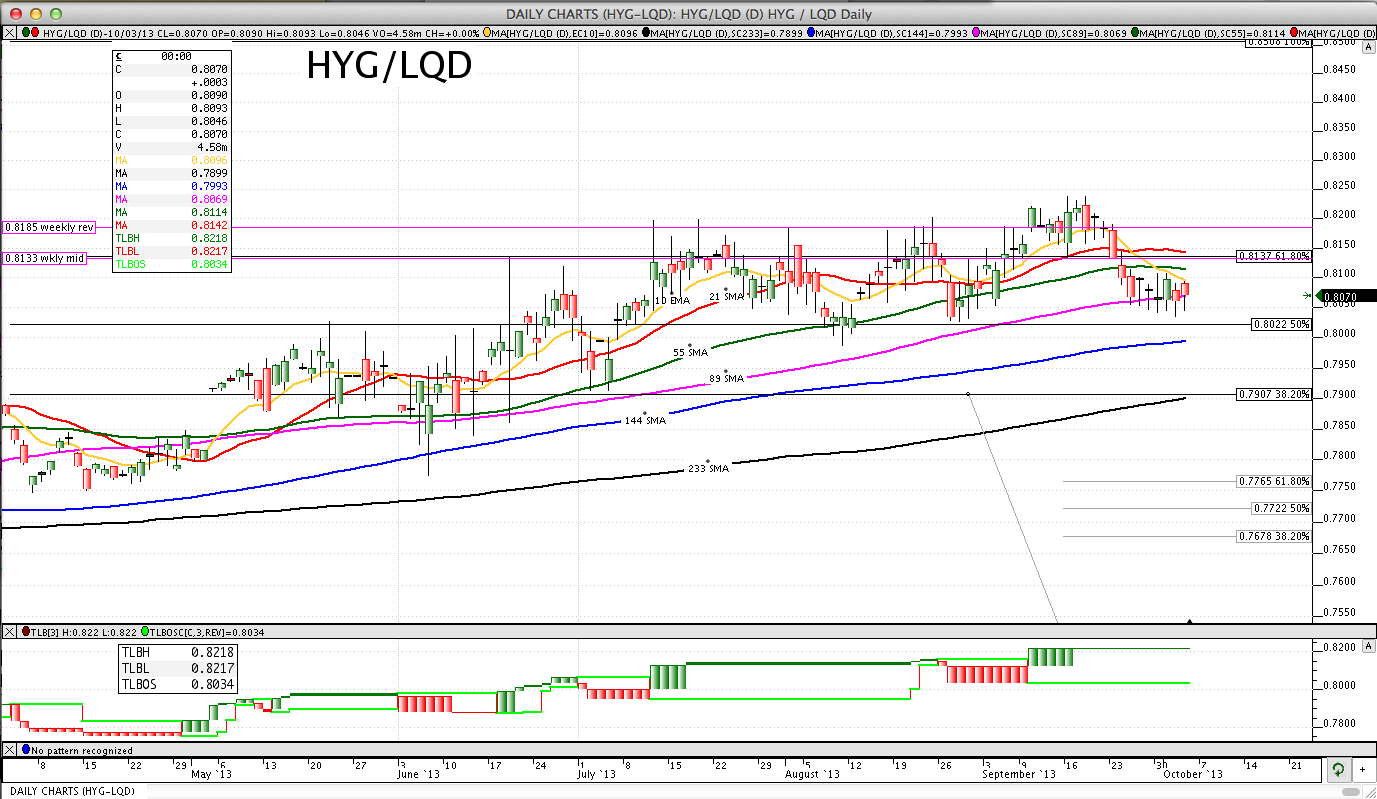This screenshot has width=1377, height=799.
Task: Click the blue SC144 moving average marker
Action: tap(811, 33)
